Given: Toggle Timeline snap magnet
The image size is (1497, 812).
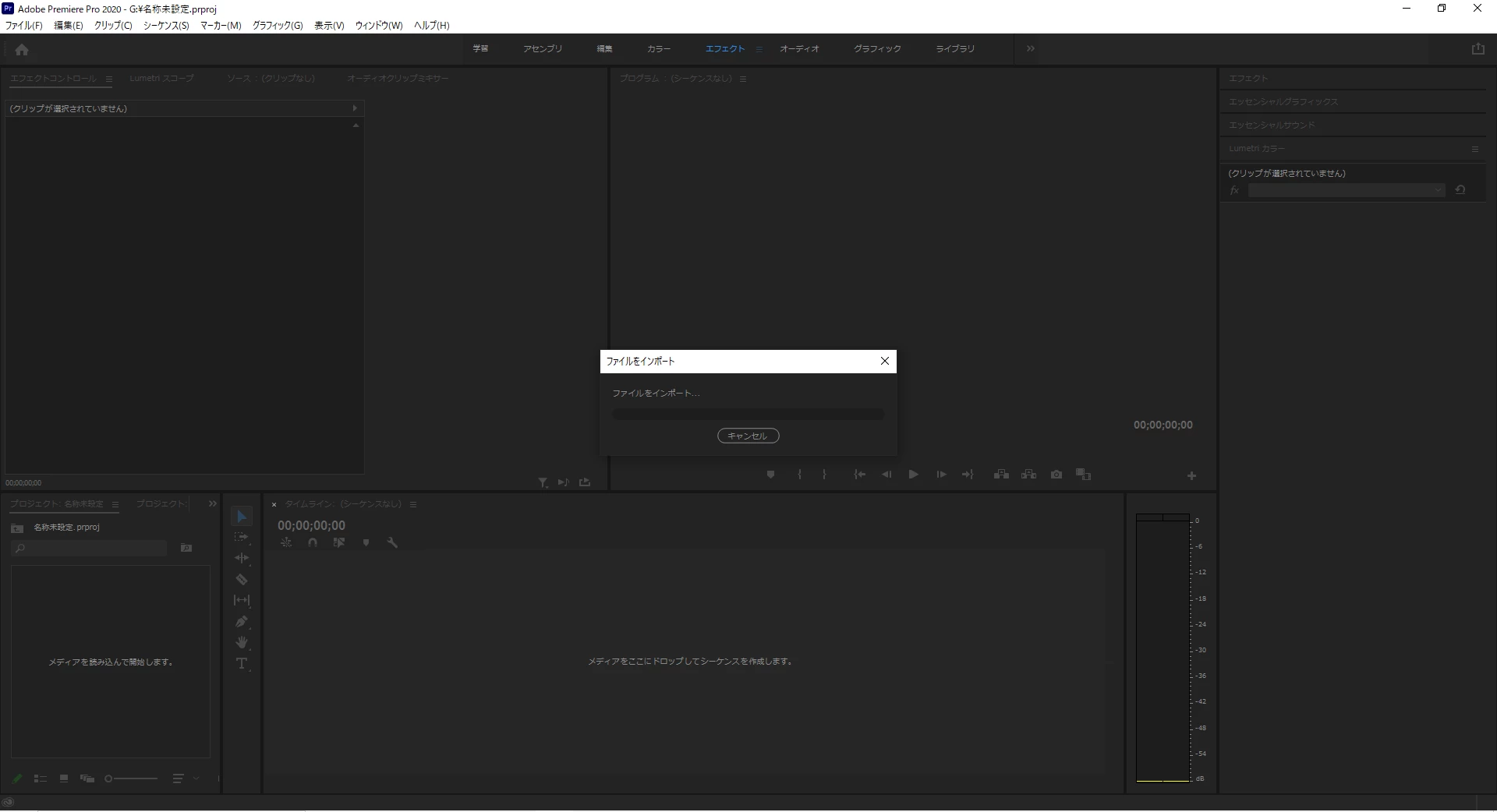Looking at the screenshot, I should pos(313,543).
